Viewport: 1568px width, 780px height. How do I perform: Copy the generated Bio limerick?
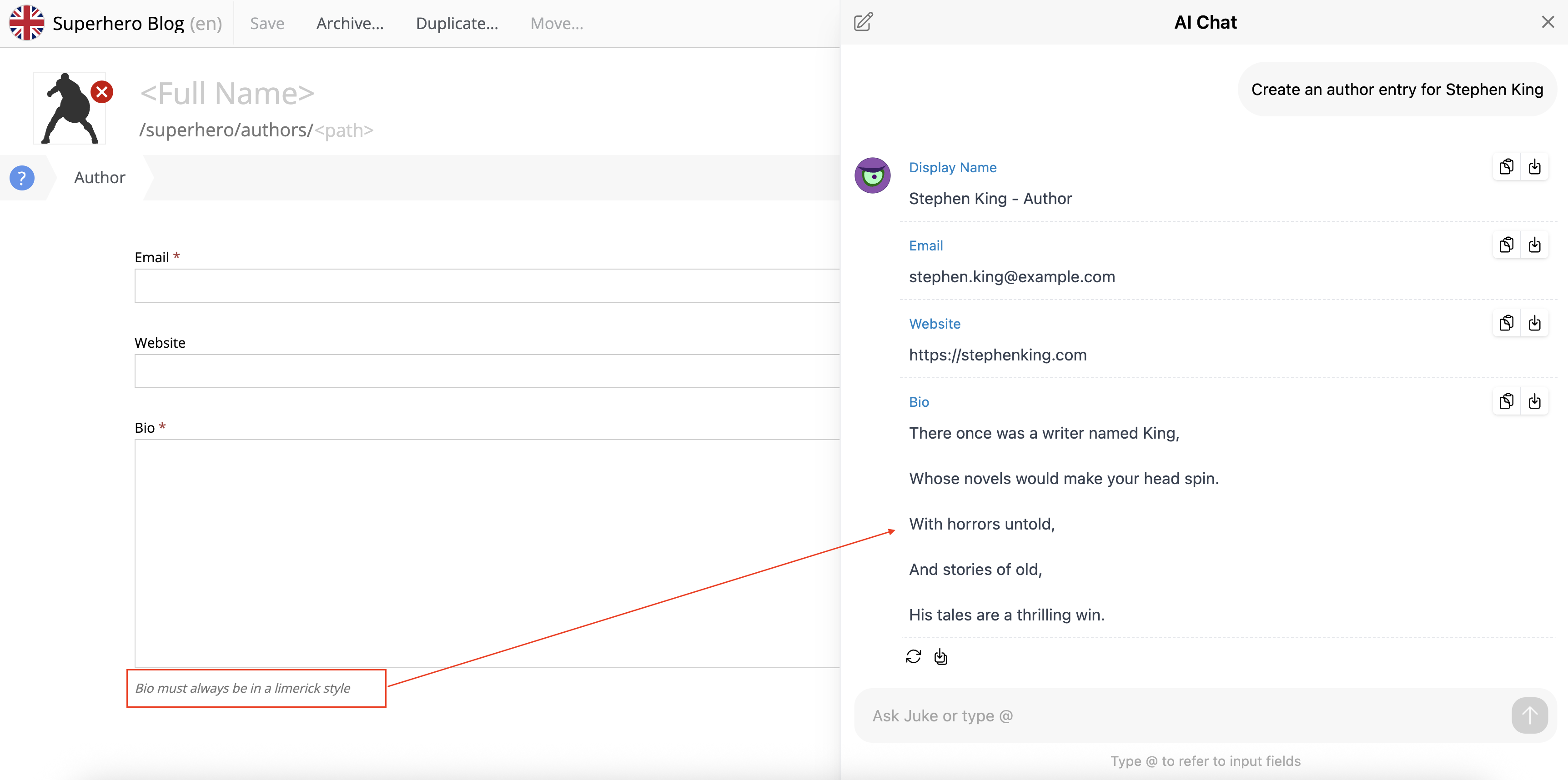click(1507, 401)
